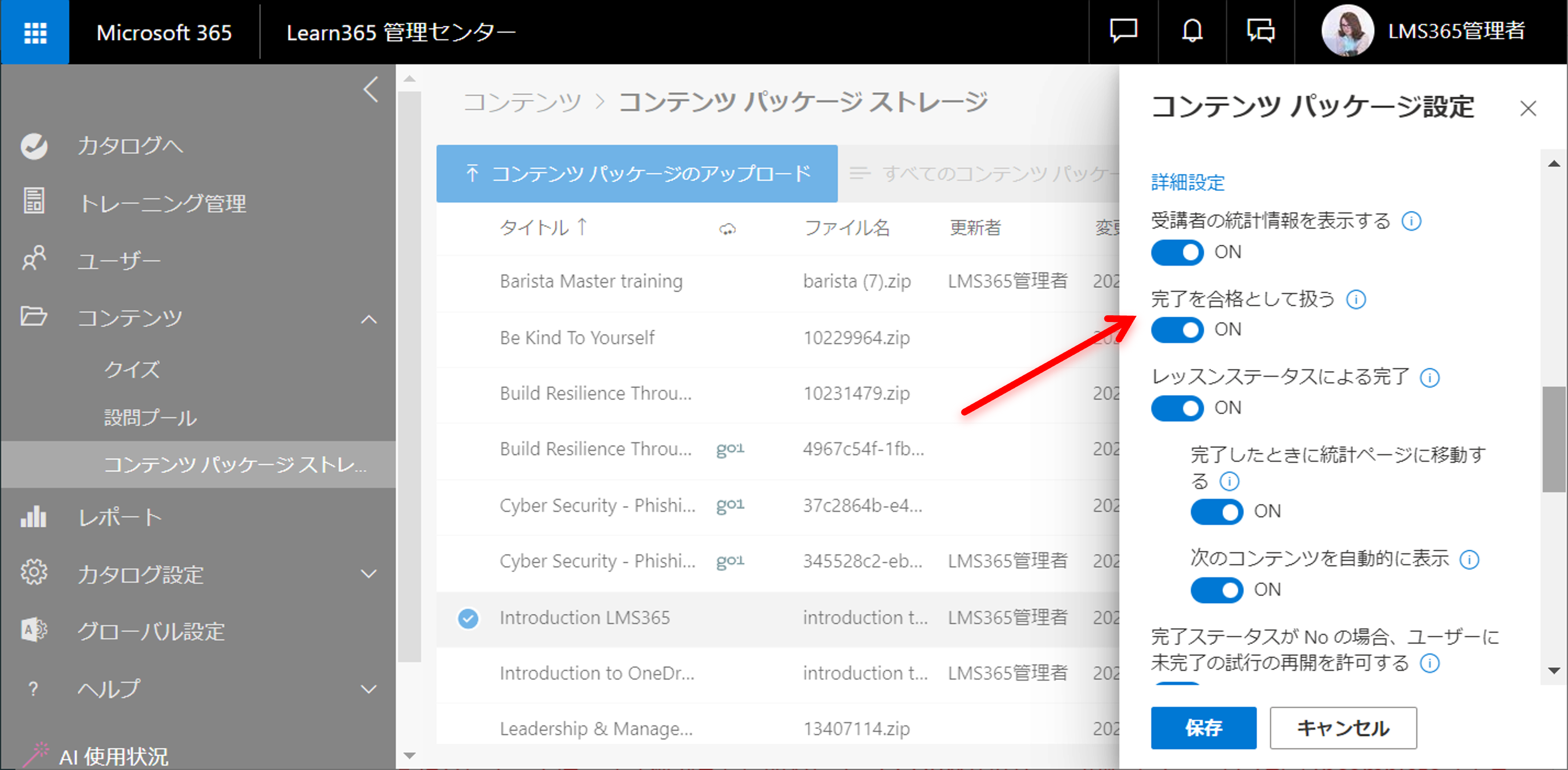Open the conversations icon next to the bell

coord(1260,30)
